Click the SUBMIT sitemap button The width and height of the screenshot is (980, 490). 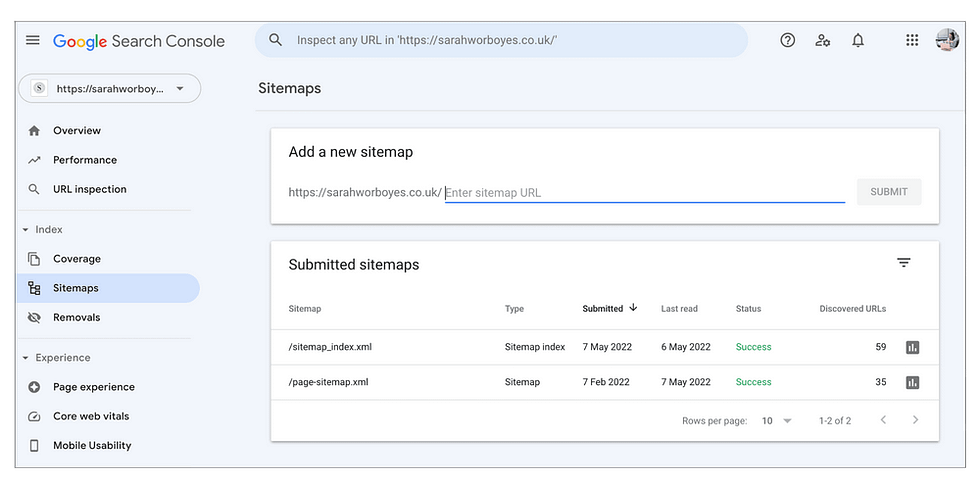pos(889,192)
